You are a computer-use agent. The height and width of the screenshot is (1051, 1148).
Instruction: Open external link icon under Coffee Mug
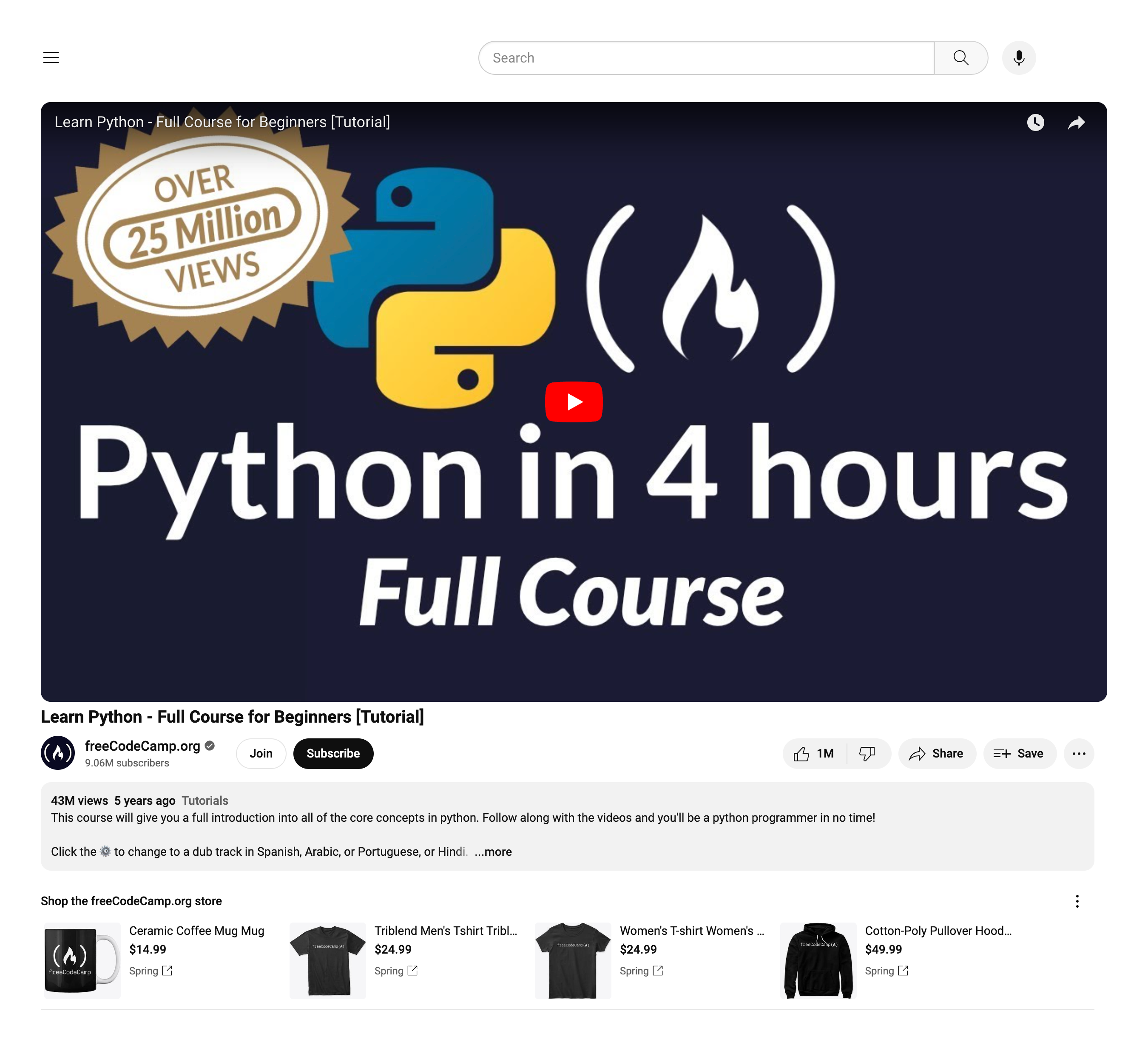167,970
